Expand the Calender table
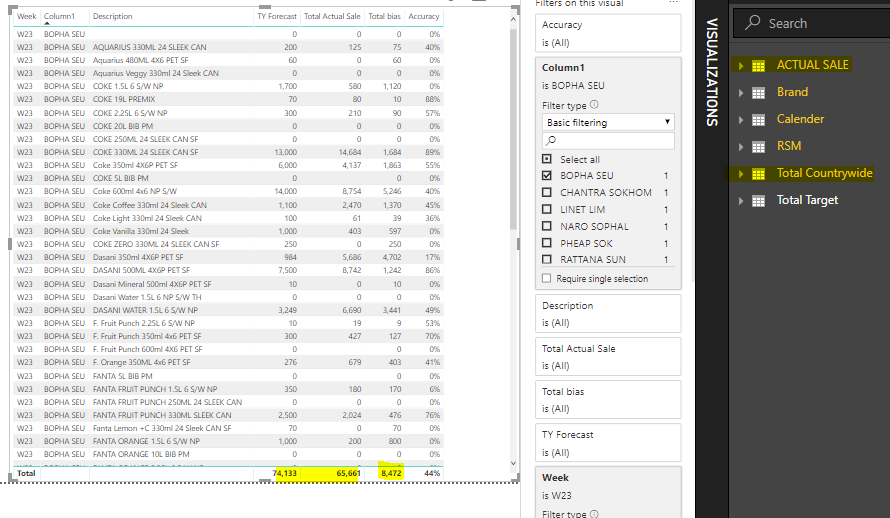The height and width of the screenshot is (518, 890). (741, 120)
